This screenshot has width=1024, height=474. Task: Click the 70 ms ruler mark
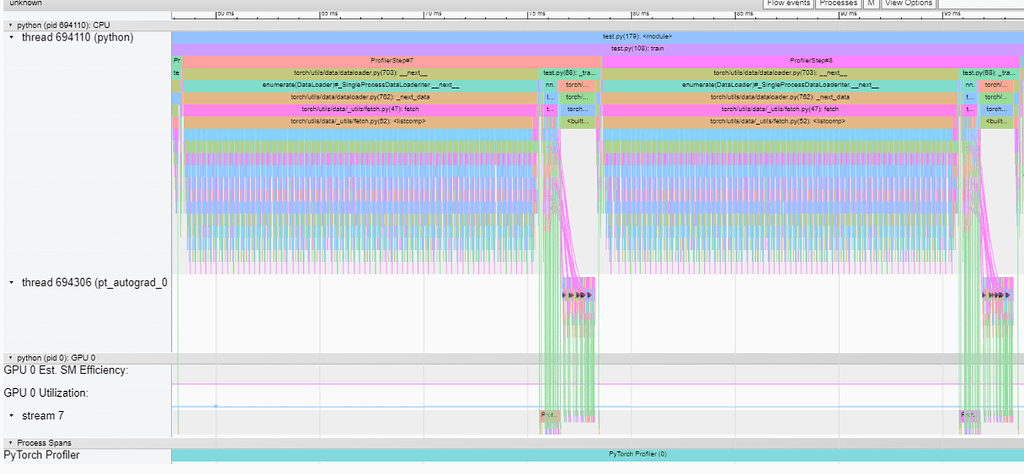coord(432,13)
